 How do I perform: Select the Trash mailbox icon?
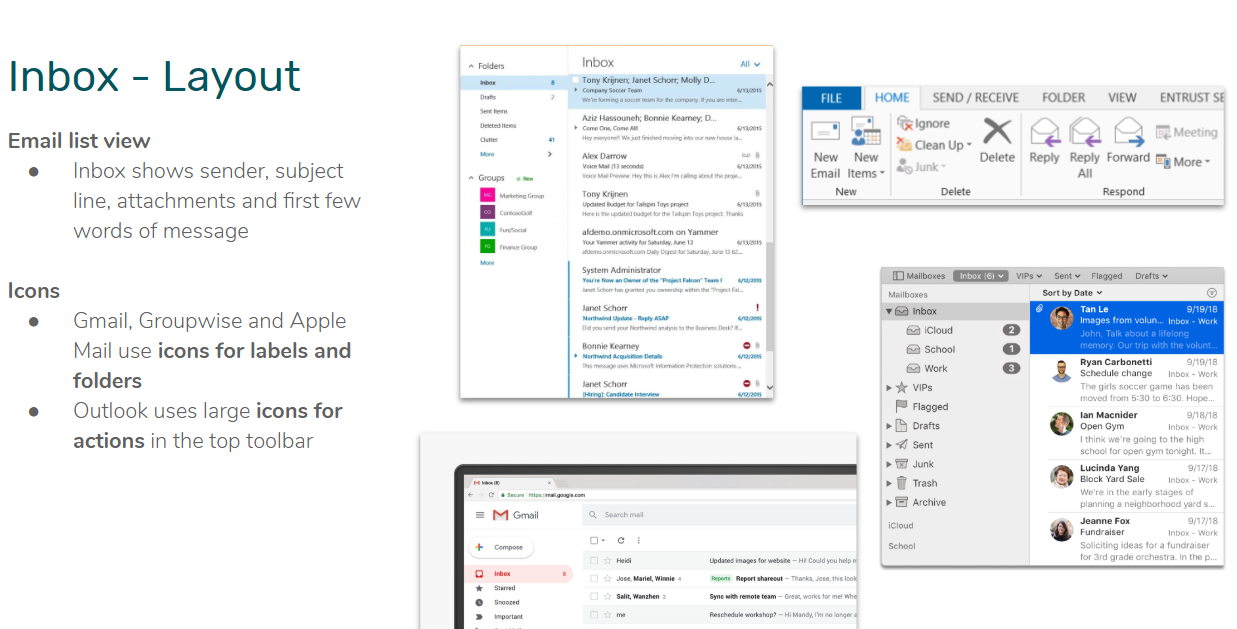tap(902, 483)
